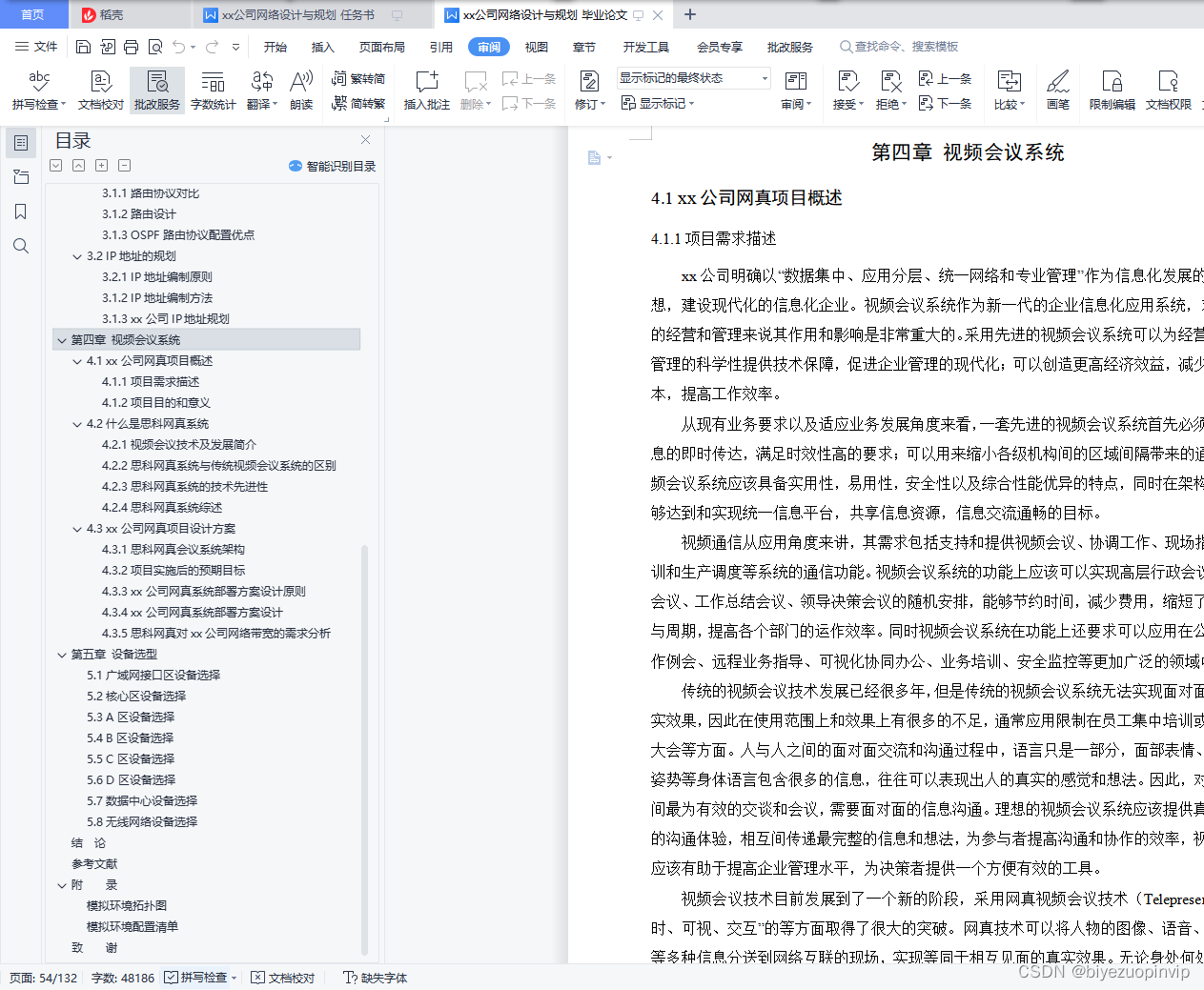Click the outline panel vertical scrollbar
The width and height of the screenshot is (1204, 990).
(x=364, y=748)
